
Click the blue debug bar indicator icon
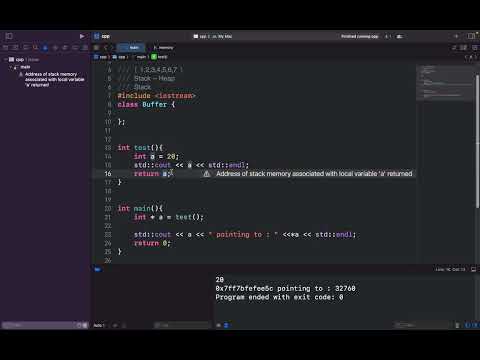[x=97, y=269]
